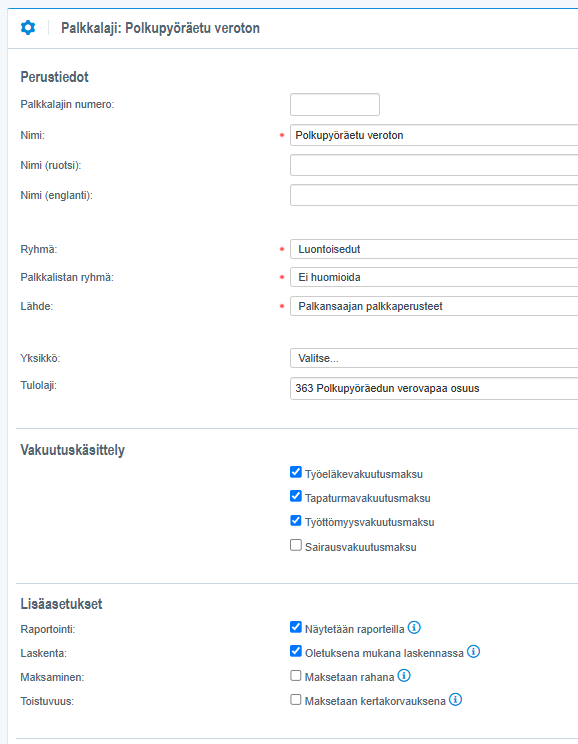Check the Maksetaan kertakorvauksena checkbox

[x=296, y=700]
